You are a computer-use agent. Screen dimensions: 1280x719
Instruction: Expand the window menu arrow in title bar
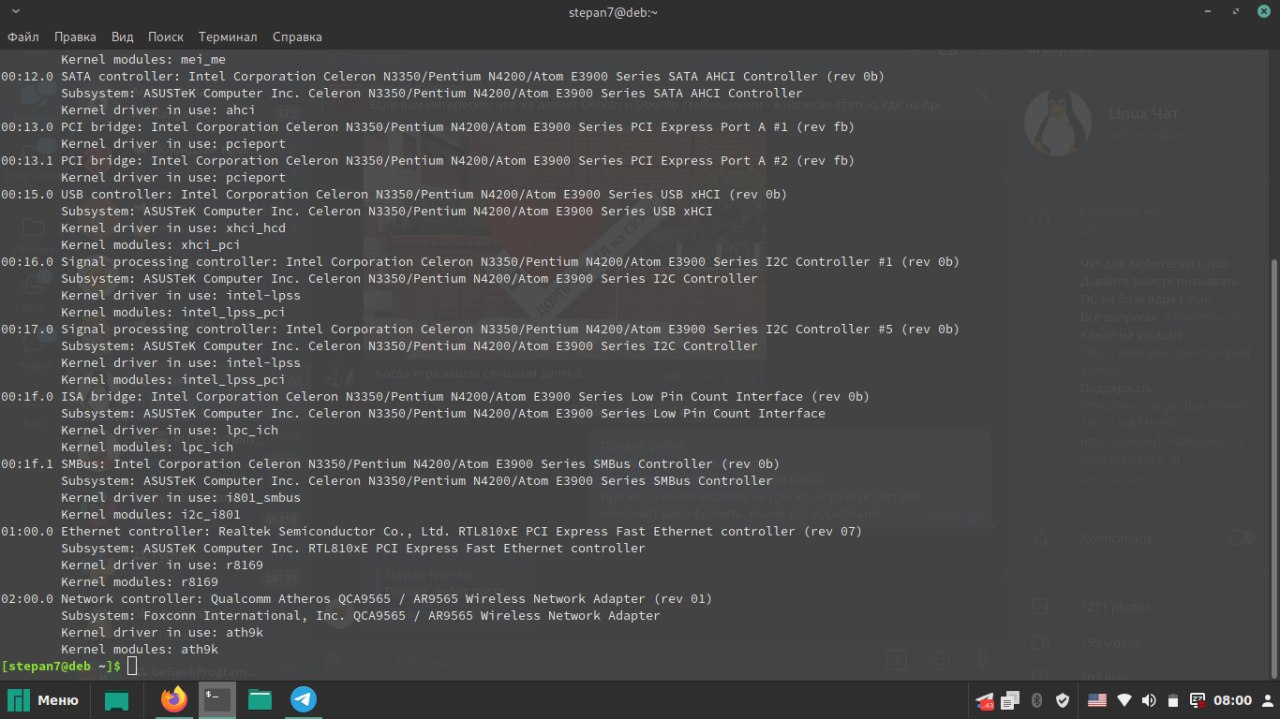(14, 12)
